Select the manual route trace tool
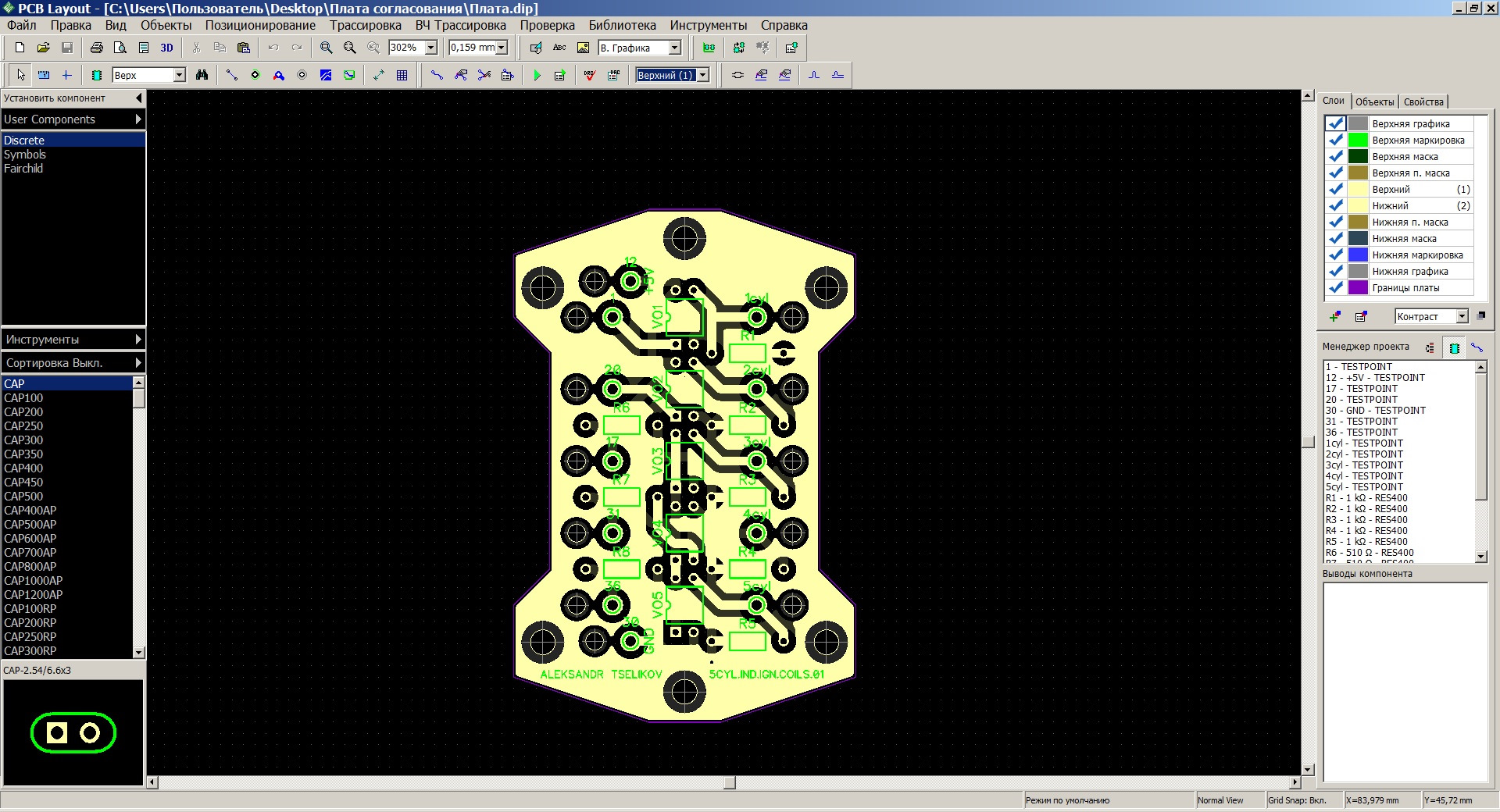The height and width of the screenshot is (812, 1500). (437, 75)
